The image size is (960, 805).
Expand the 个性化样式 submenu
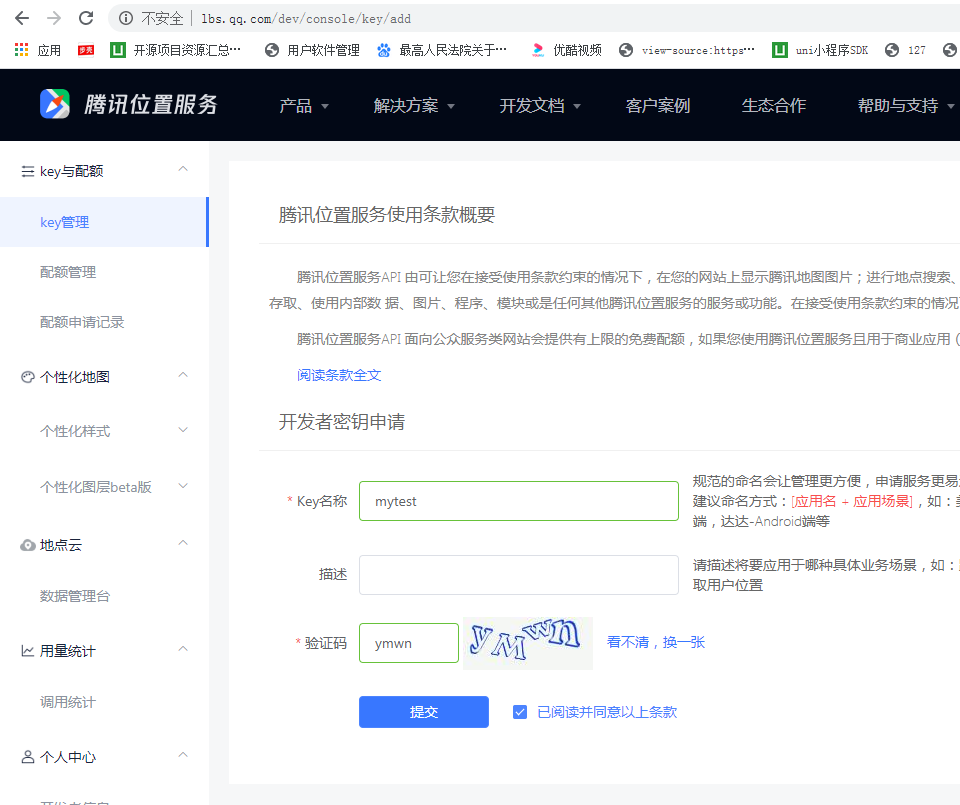click(x=182, y=430)
